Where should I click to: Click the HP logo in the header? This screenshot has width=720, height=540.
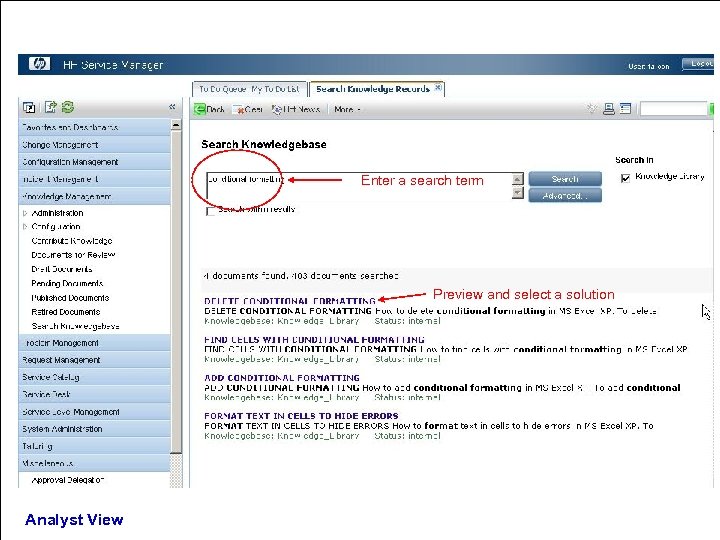tap(39, 63)
